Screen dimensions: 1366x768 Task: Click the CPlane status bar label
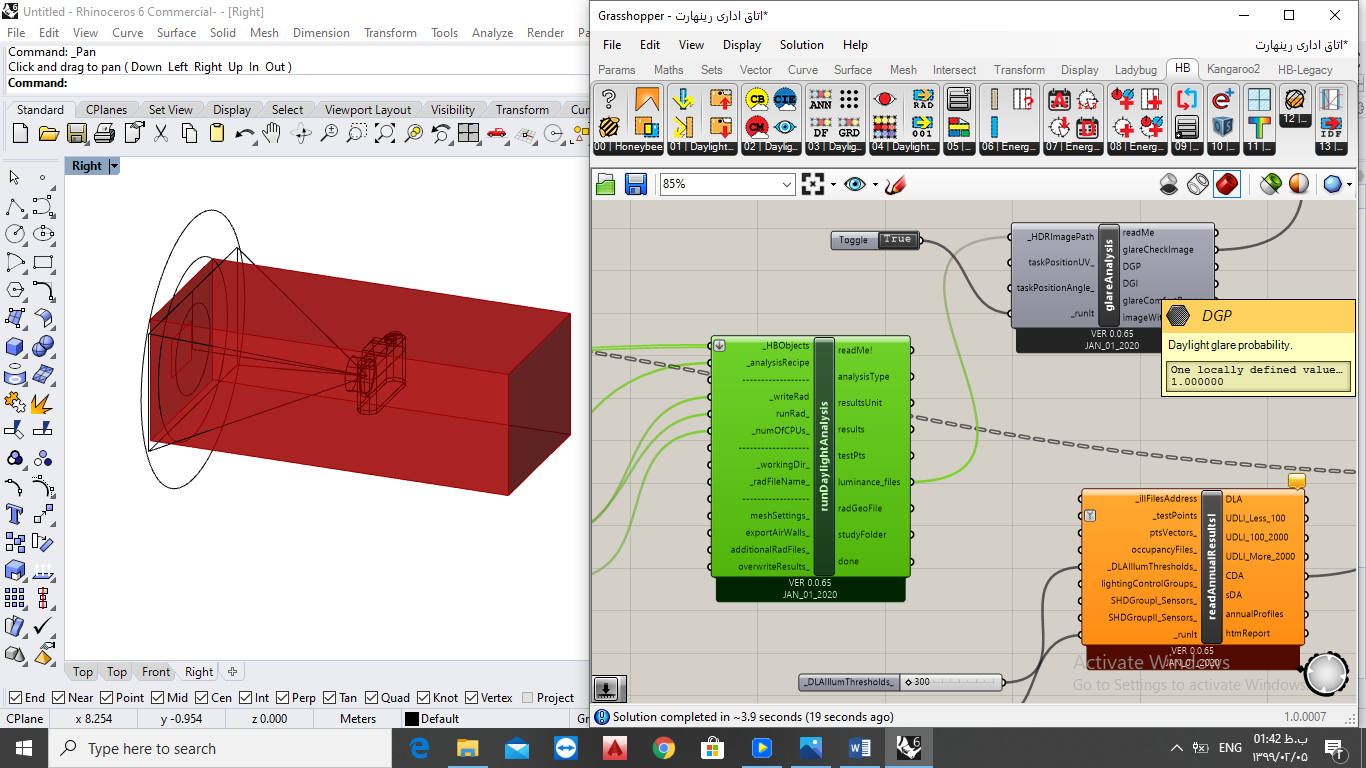pyautogui.click(x=25, y=718)
